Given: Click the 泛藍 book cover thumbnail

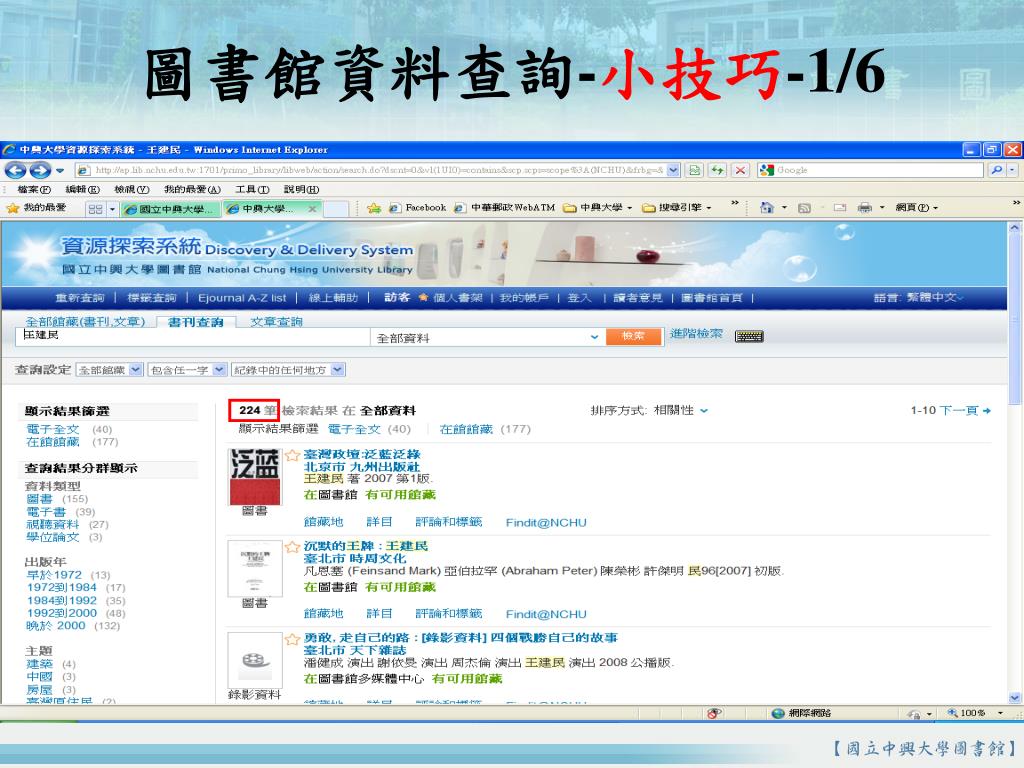Looking at the screenshot, I should click(x=255, y=477).
